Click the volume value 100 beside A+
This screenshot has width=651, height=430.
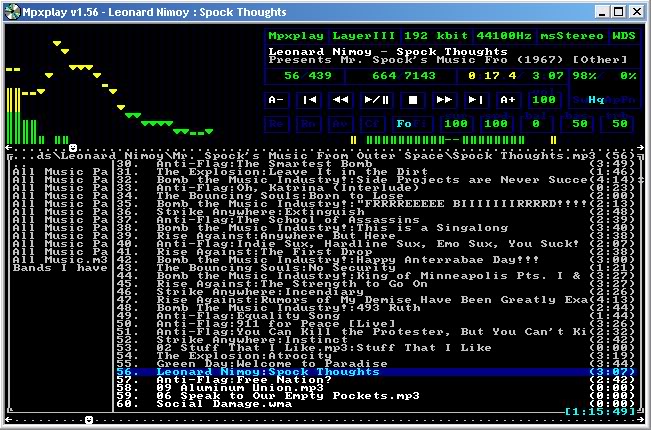click(544, 100)
